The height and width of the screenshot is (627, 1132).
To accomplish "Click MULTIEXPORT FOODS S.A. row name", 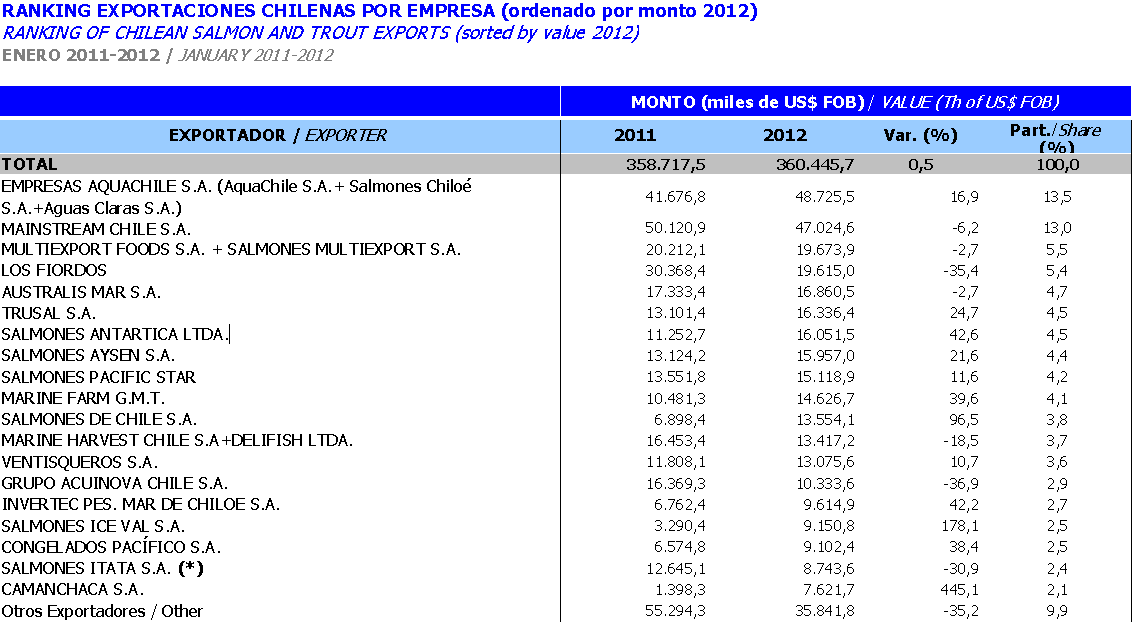I will [231, 249].
